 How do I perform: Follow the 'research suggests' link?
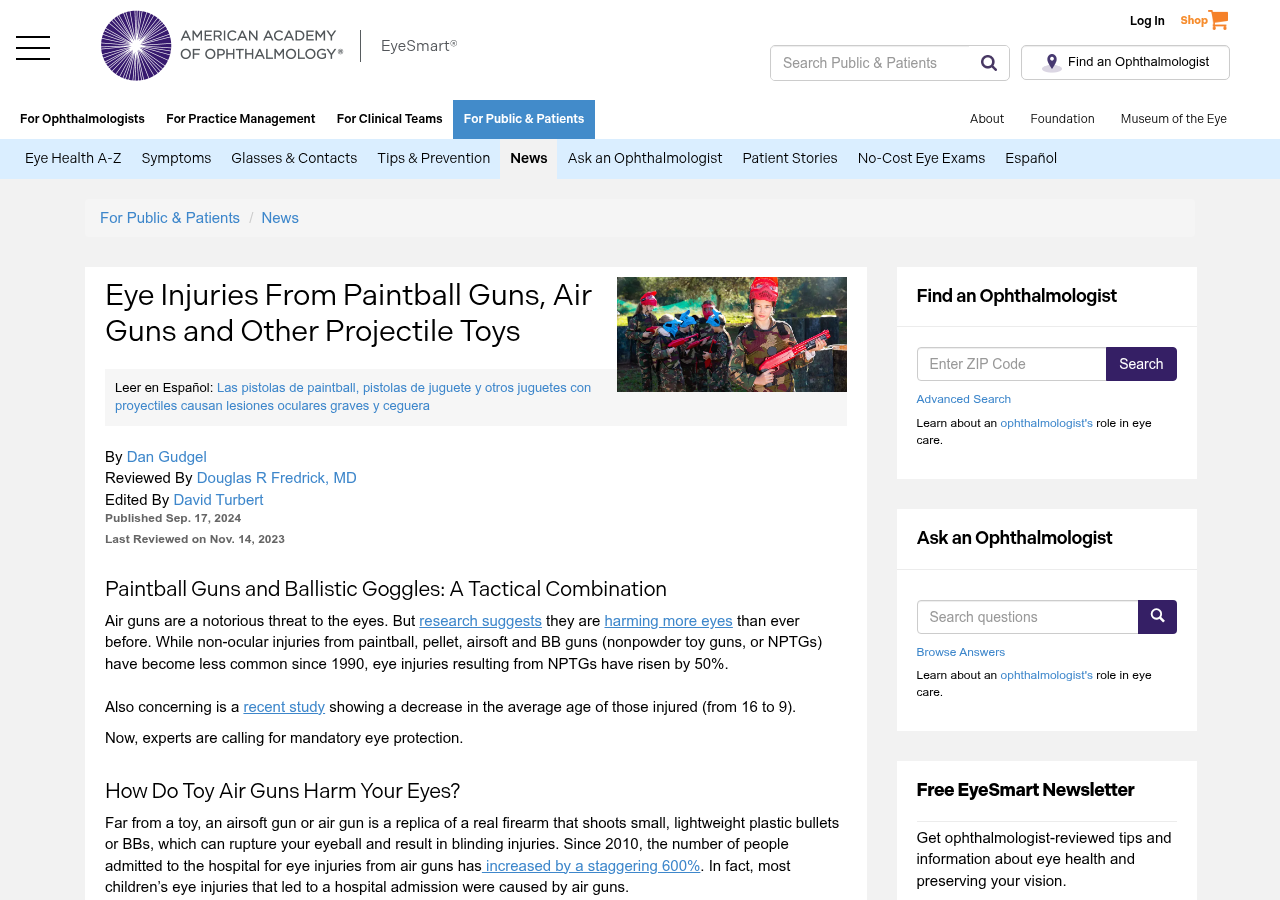480,621
